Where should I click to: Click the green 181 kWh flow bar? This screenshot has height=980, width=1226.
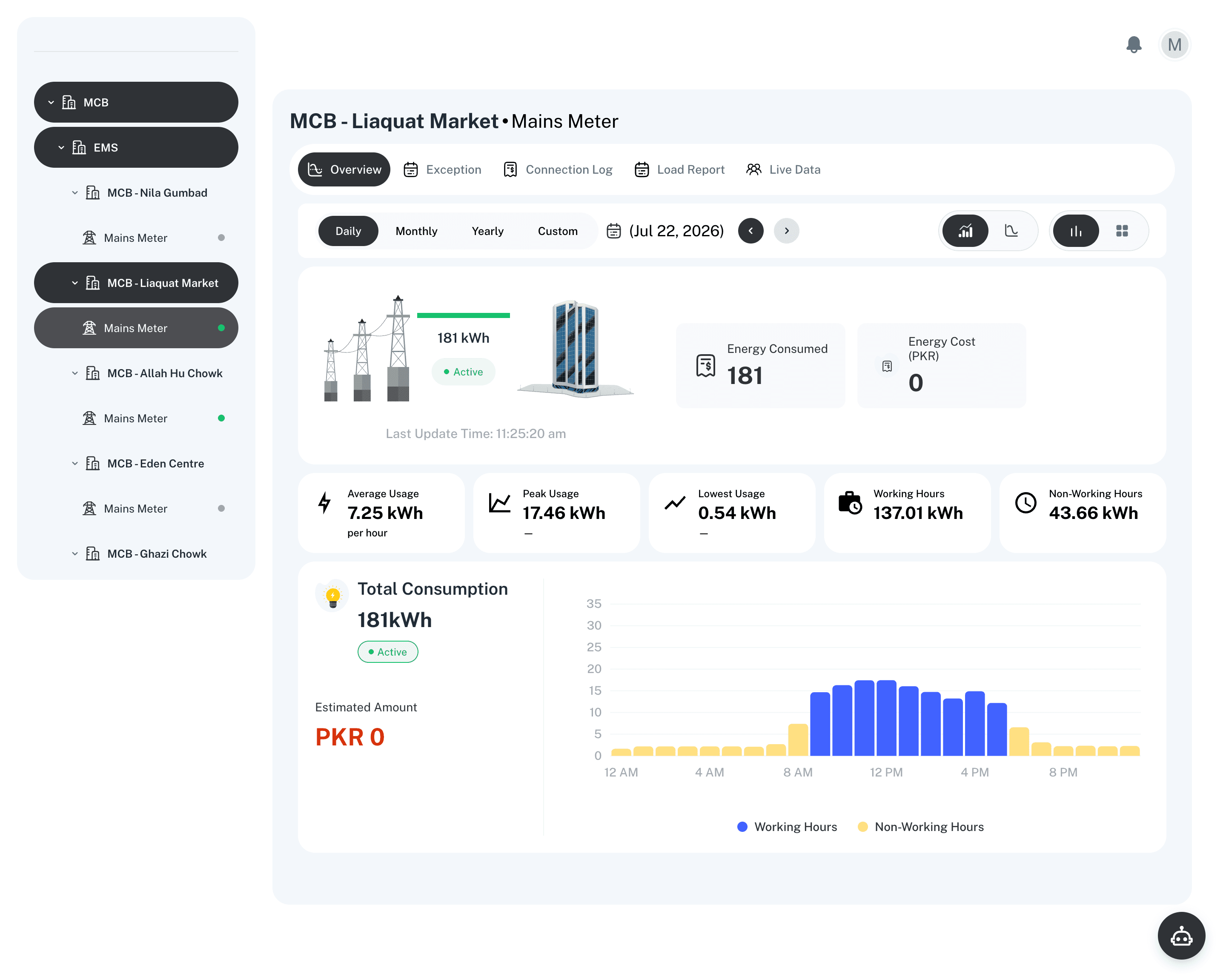tap(463, 315)
